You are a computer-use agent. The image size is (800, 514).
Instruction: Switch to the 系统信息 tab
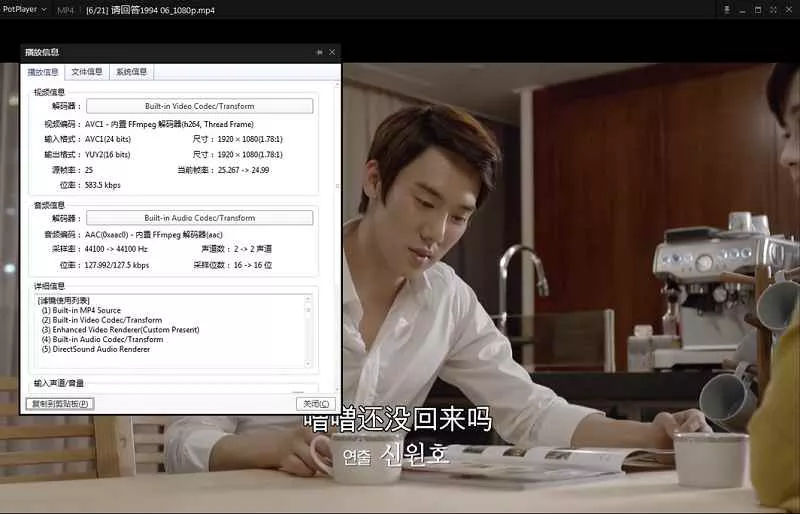(x=131, y=72)
